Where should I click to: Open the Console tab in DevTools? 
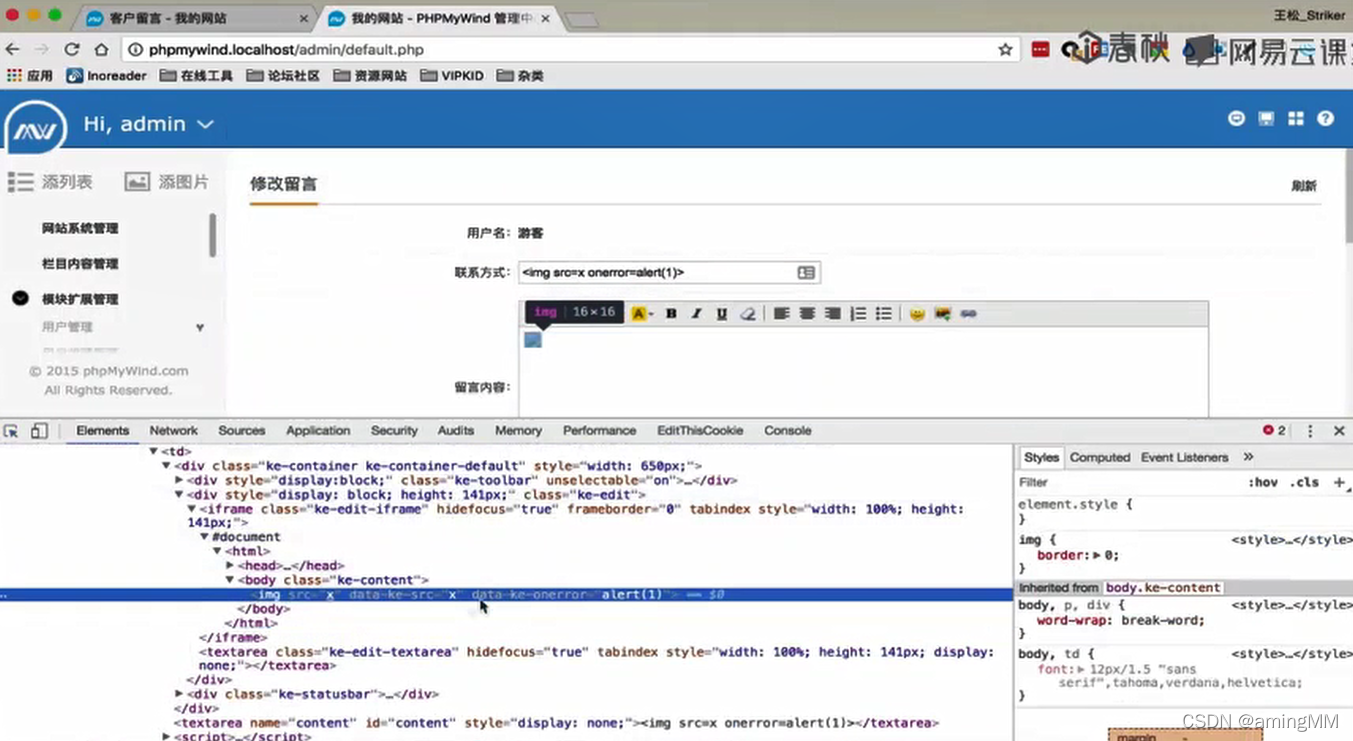click(x=787, y=431)
